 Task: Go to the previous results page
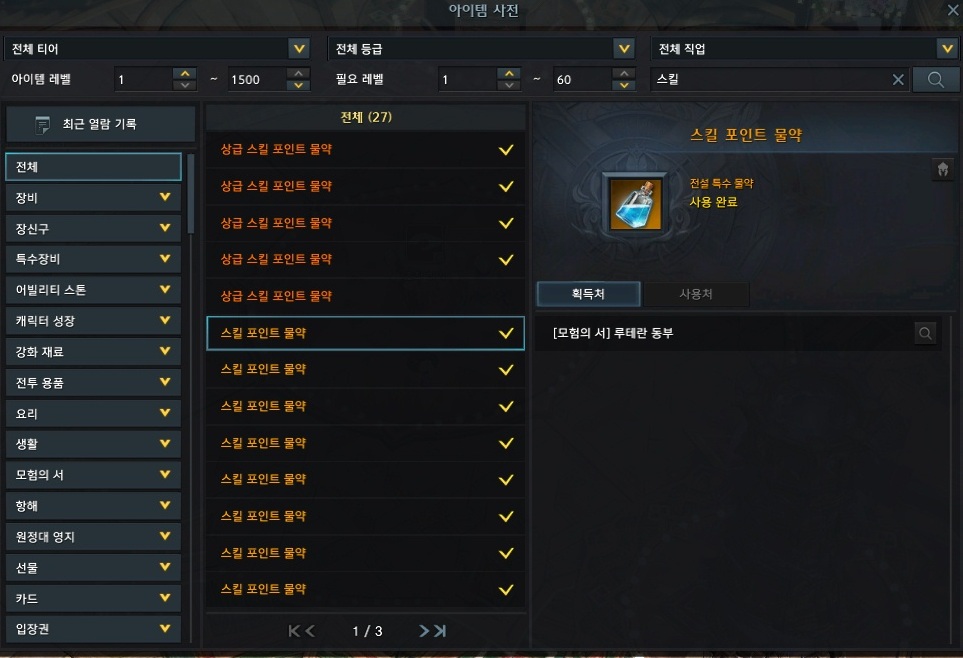pyautogui.click(x=310, y=631)
